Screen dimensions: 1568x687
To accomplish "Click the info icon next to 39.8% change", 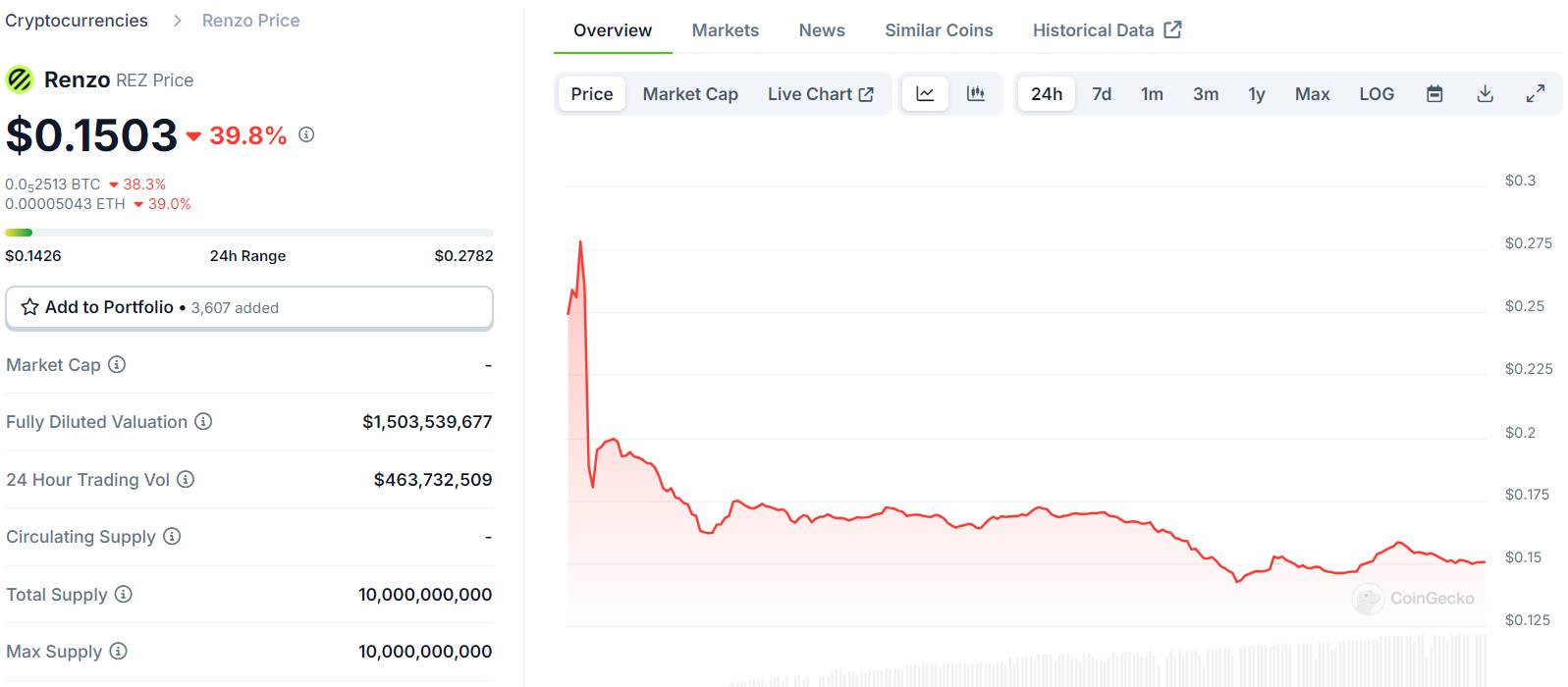I will tap(306, 134).
